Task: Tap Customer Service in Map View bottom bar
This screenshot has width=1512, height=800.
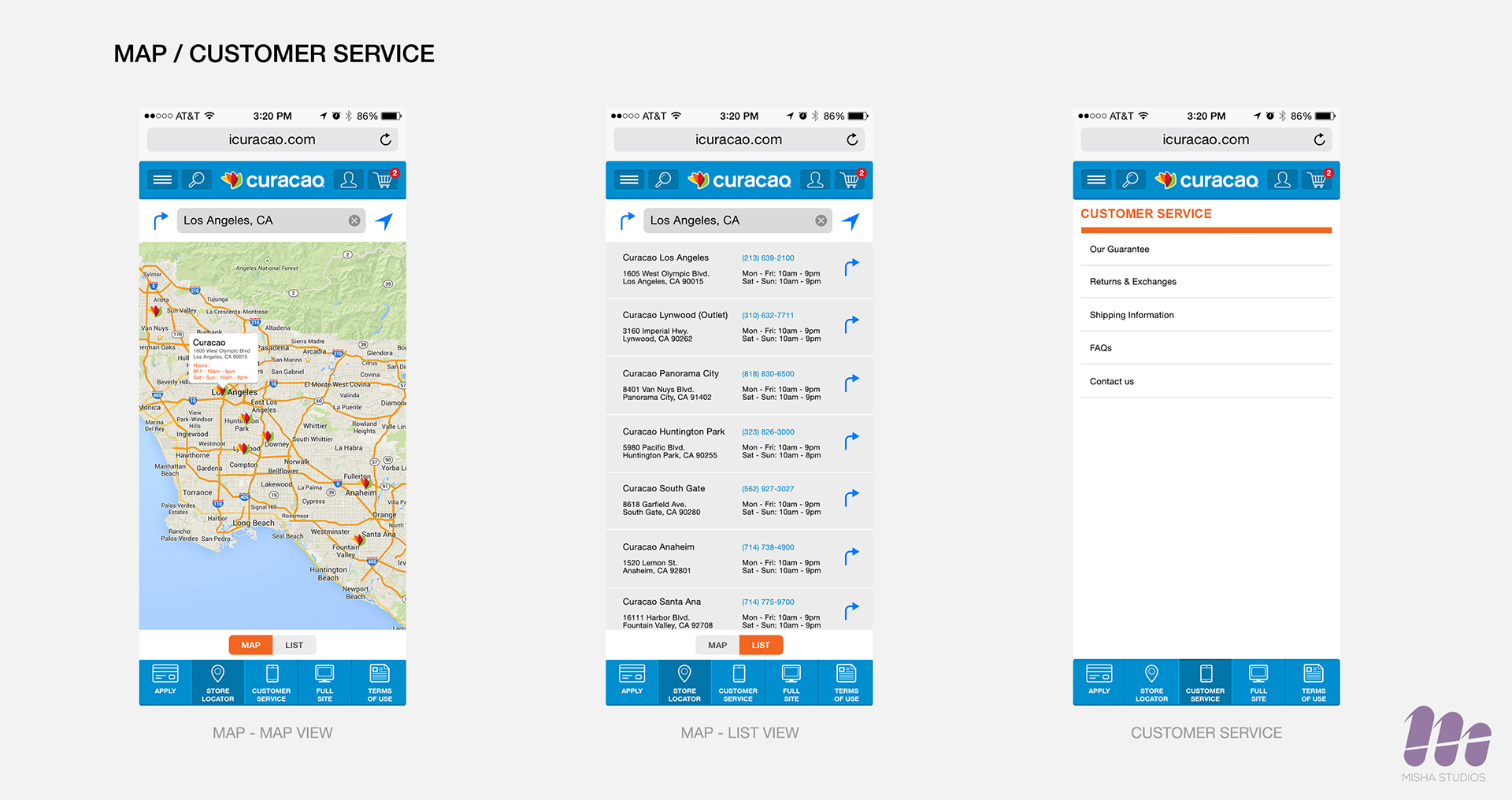Action: (272, 681)
